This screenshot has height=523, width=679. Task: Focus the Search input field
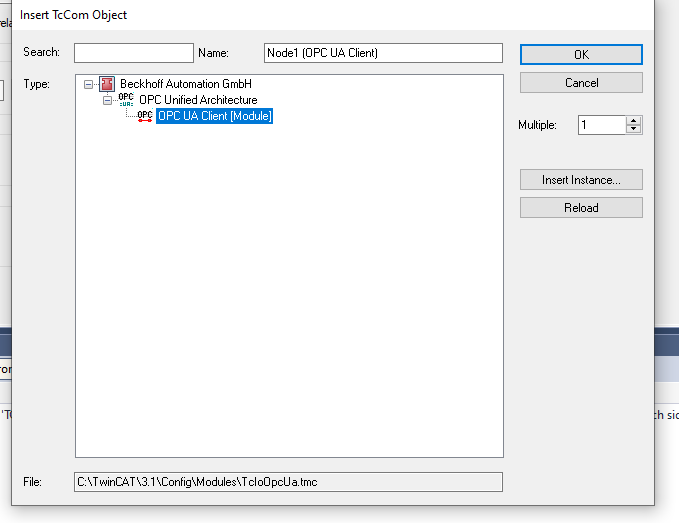(134, 53)
